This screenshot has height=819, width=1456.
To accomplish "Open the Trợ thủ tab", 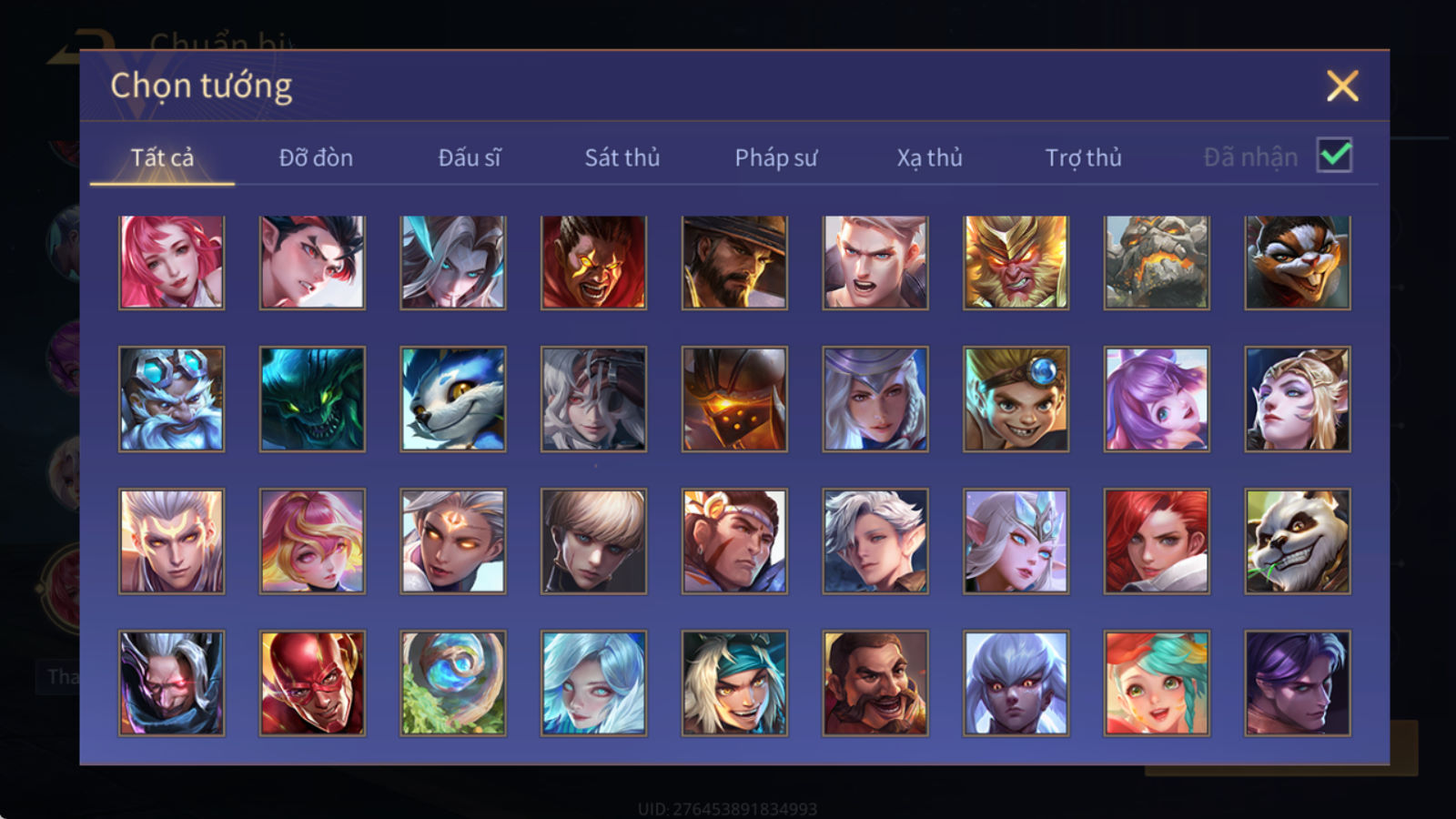I will point(1083,157).
